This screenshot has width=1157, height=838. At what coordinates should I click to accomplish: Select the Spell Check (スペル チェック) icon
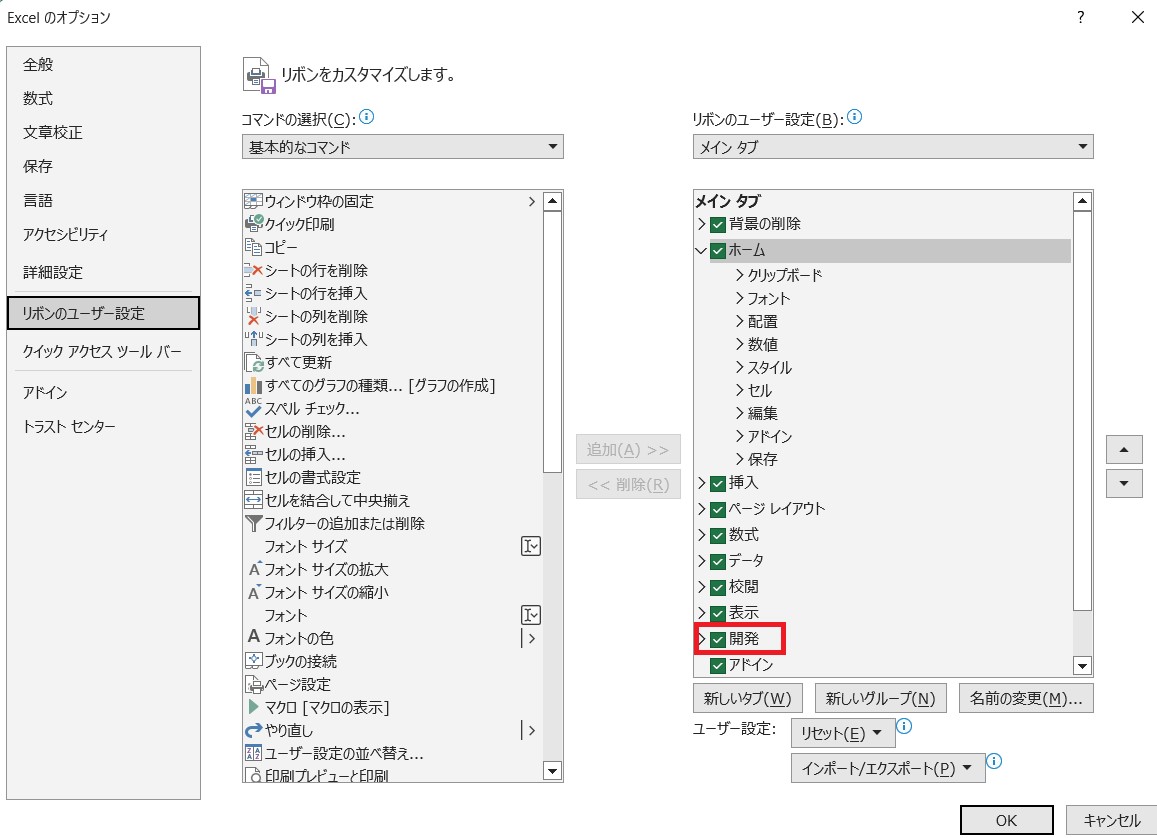click(253, 408)
